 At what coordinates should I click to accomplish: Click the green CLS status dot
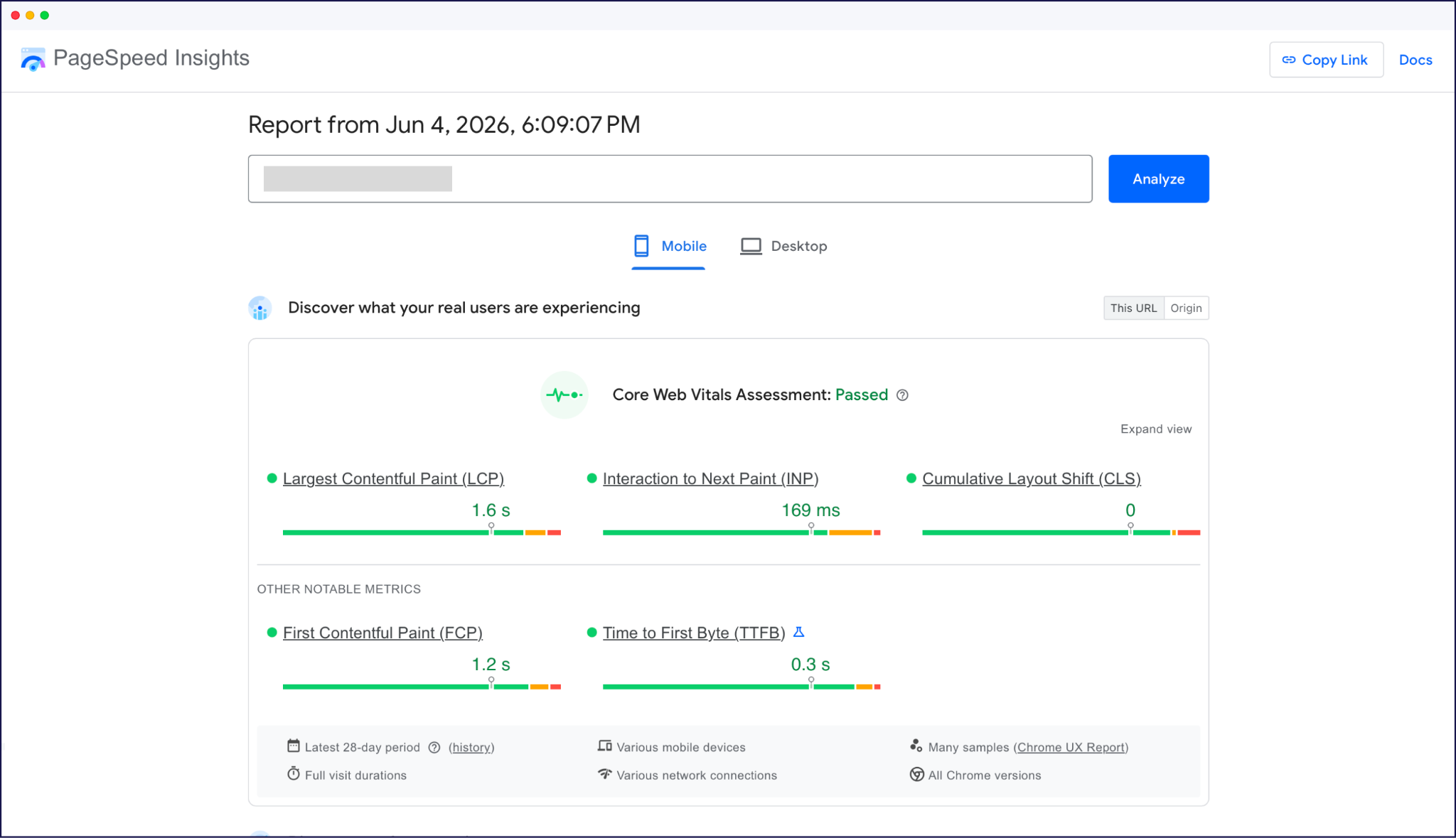click(911, 478)
